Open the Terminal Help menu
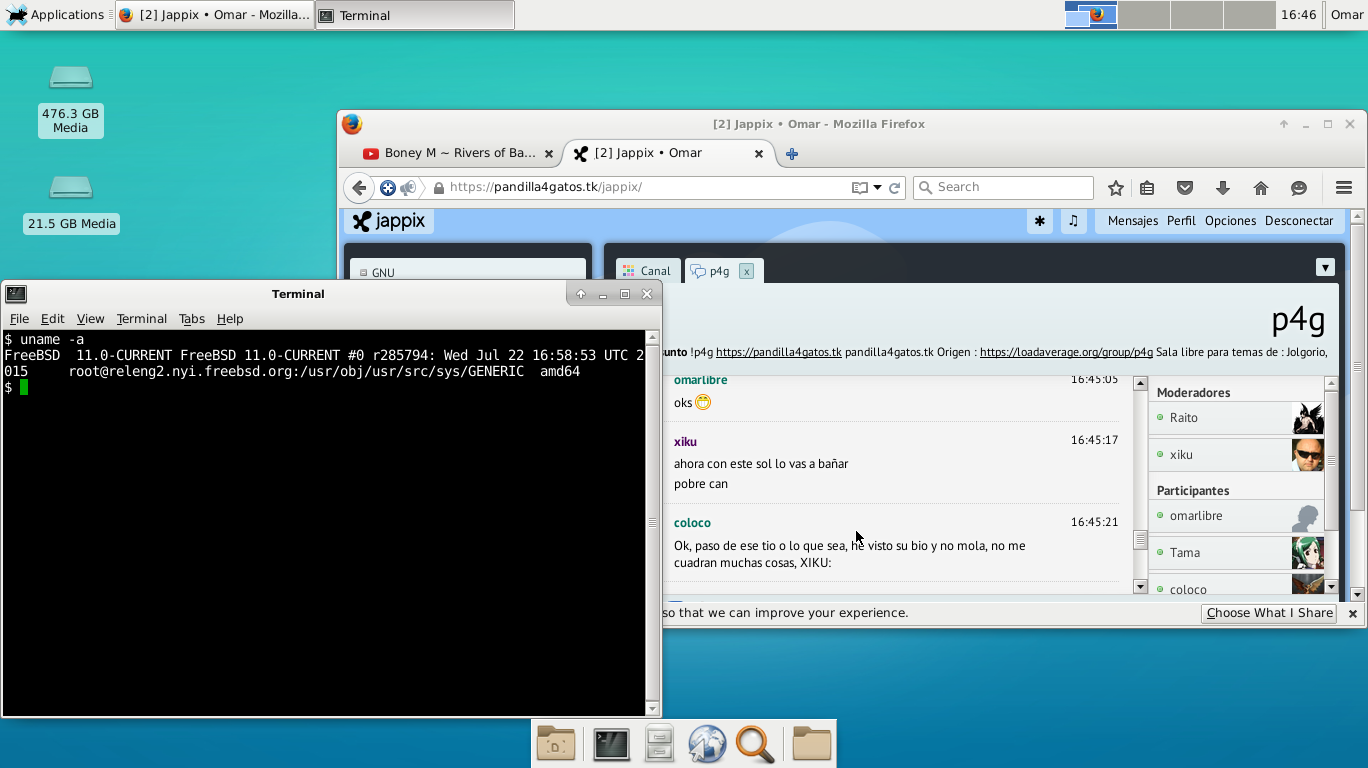1368x768 pixels. tap(230, 319)
